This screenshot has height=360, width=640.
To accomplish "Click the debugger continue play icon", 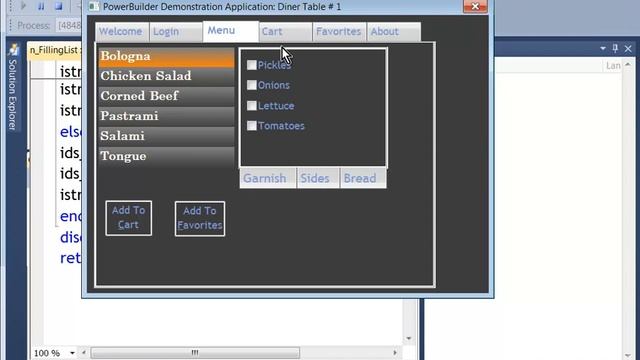I will (x=23, y=6).
